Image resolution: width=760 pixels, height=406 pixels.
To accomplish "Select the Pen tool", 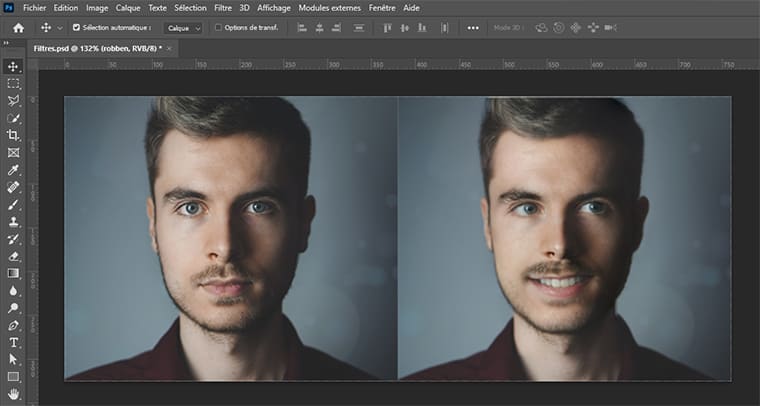I will [x=13, y=325].
